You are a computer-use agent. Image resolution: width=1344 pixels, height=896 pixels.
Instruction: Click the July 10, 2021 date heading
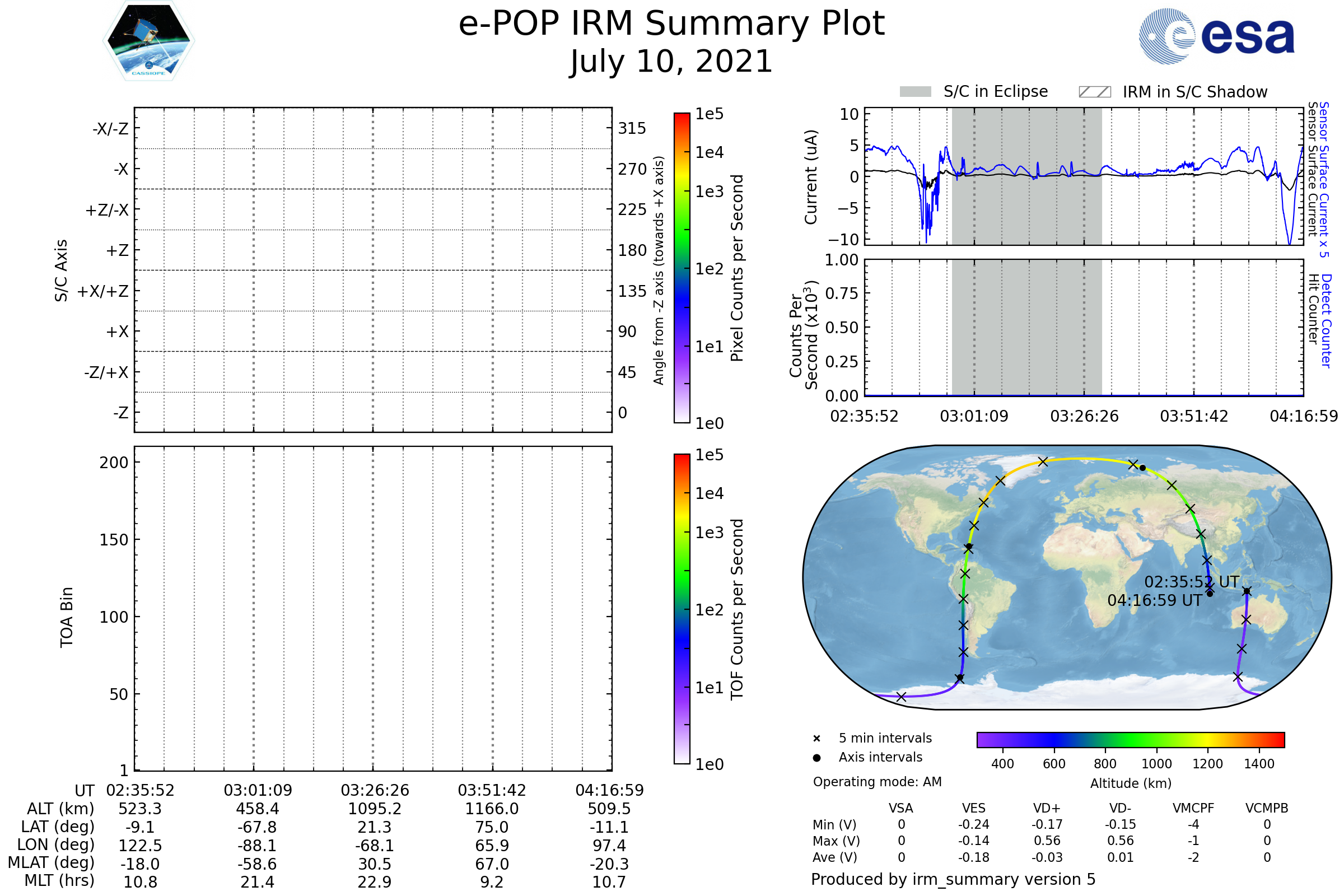671,62
